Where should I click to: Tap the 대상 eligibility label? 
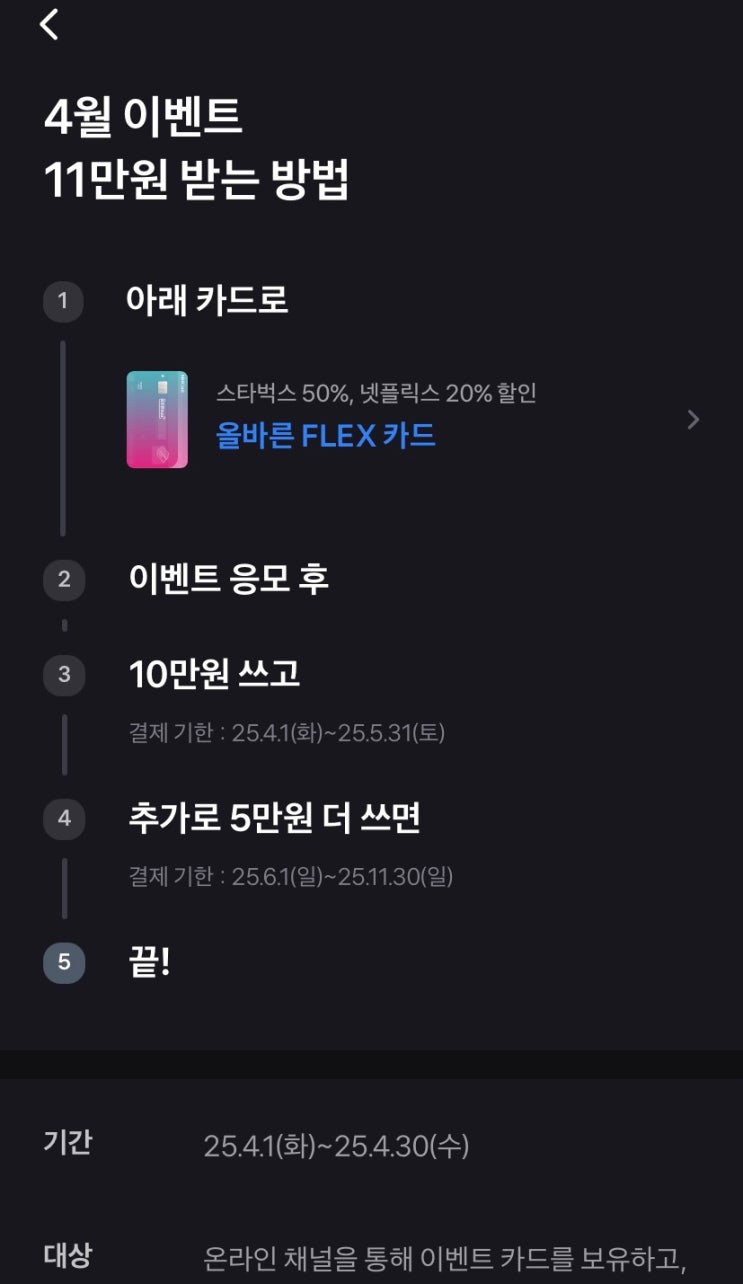68,1256
